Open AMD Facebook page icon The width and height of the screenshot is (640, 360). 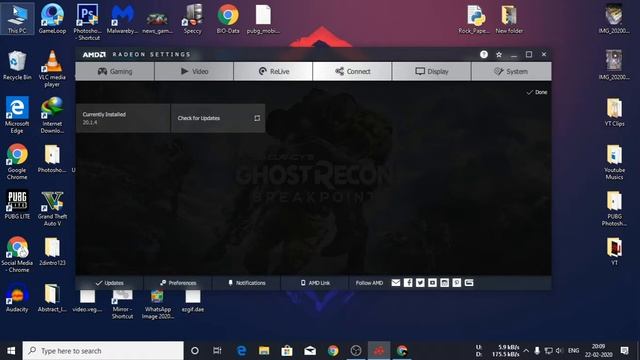[408, 282]
